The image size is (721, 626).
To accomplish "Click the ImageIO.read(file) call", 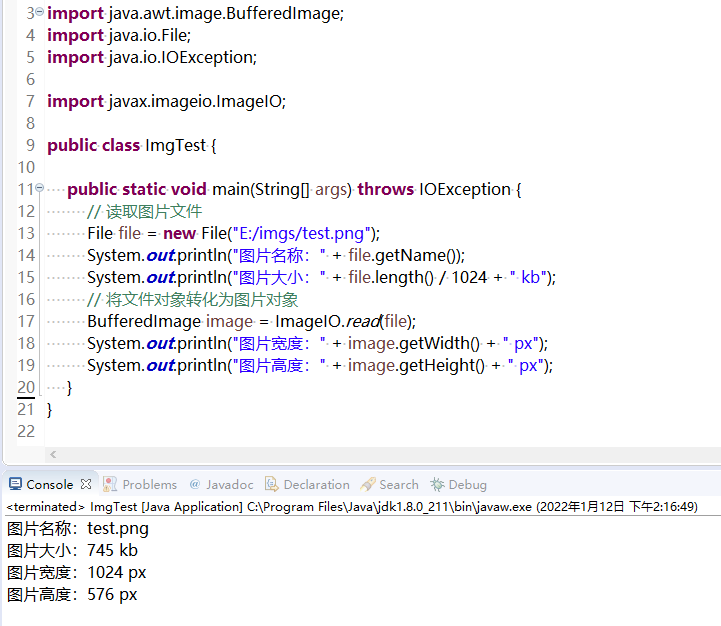I will (x=345, y=322).
